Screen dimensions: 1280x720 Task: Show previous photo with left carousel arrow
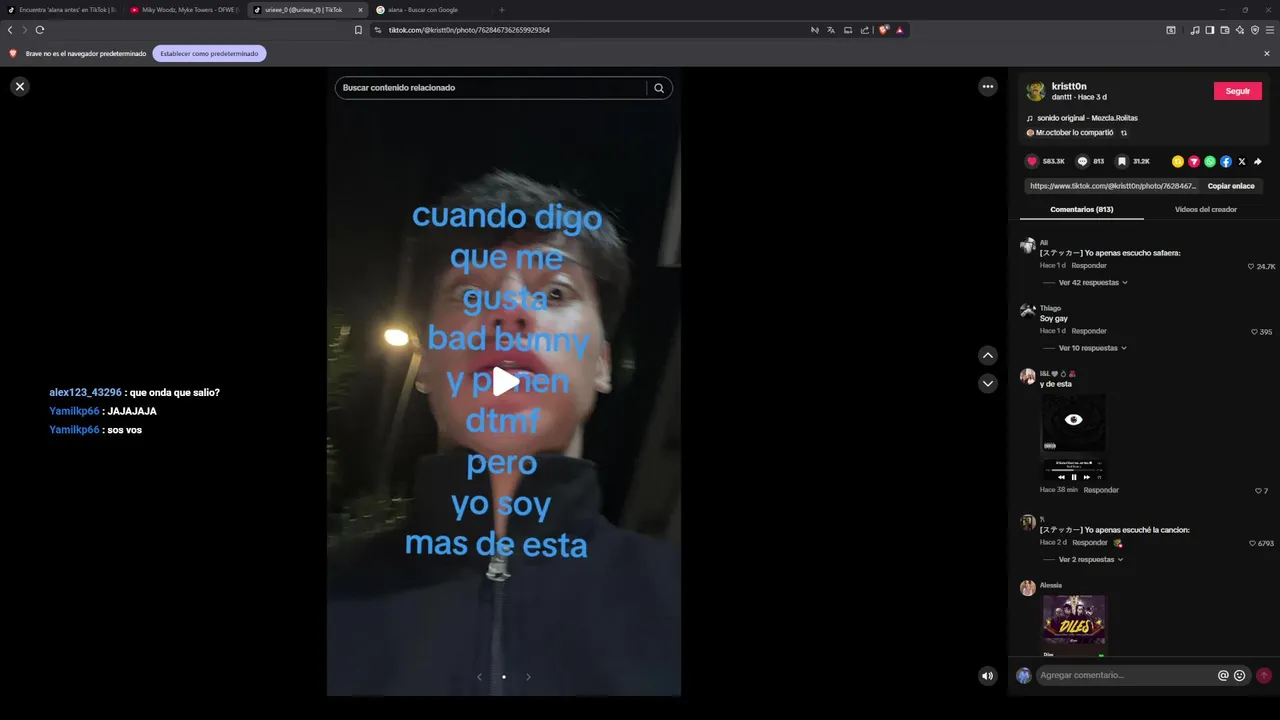coord(479,677)
